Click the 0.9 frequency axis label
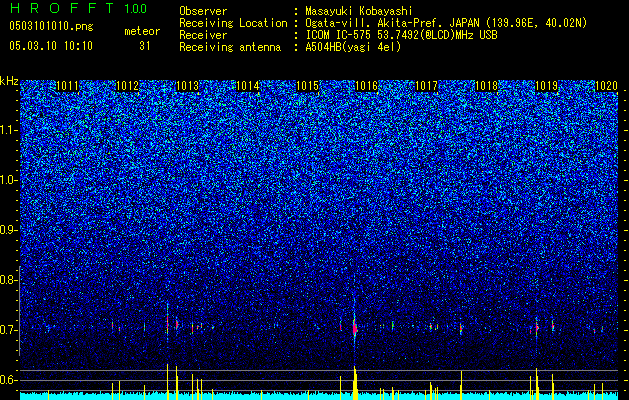Image resolution: width=629 pixels, height=400 pixels. (x=9, y=230)
